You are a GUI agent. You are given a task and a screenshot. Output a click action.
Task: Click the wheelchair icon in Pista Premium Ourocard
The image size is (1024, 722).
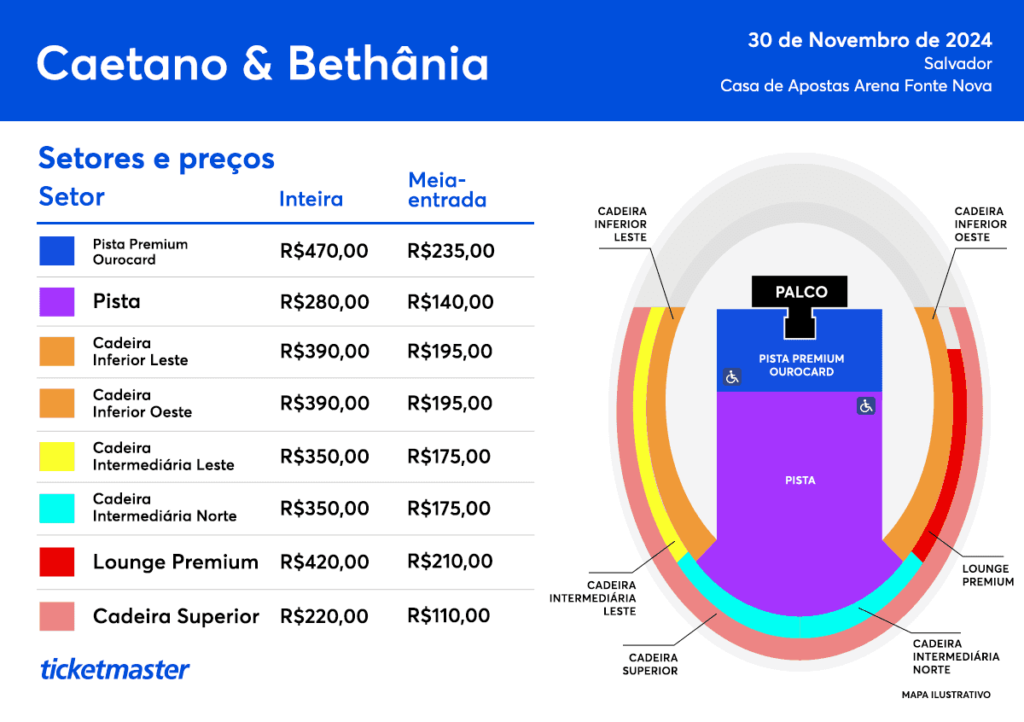(x=732, y=377)
